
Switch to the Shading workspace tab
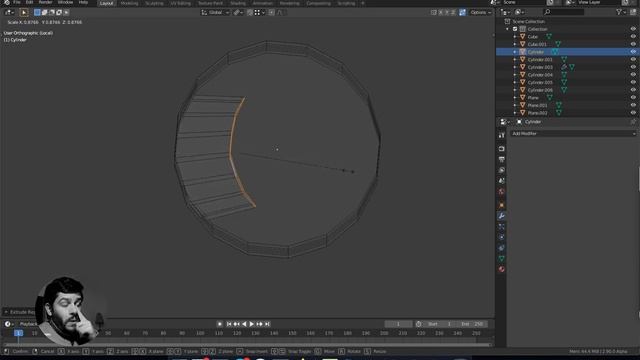[238, 3]
